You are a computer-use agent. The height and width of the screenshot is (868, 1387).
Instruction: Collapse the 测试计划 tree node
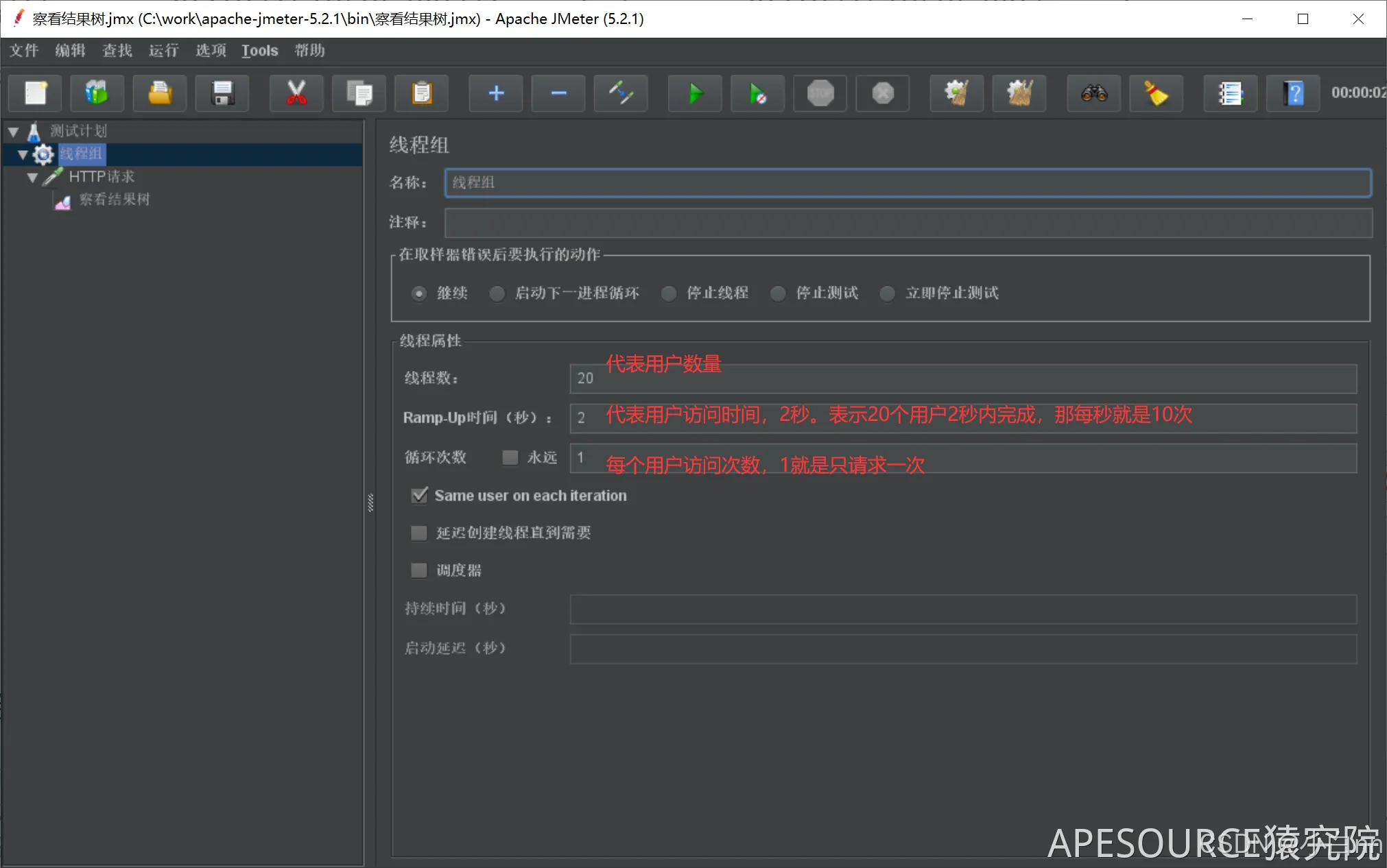(13, 132)
